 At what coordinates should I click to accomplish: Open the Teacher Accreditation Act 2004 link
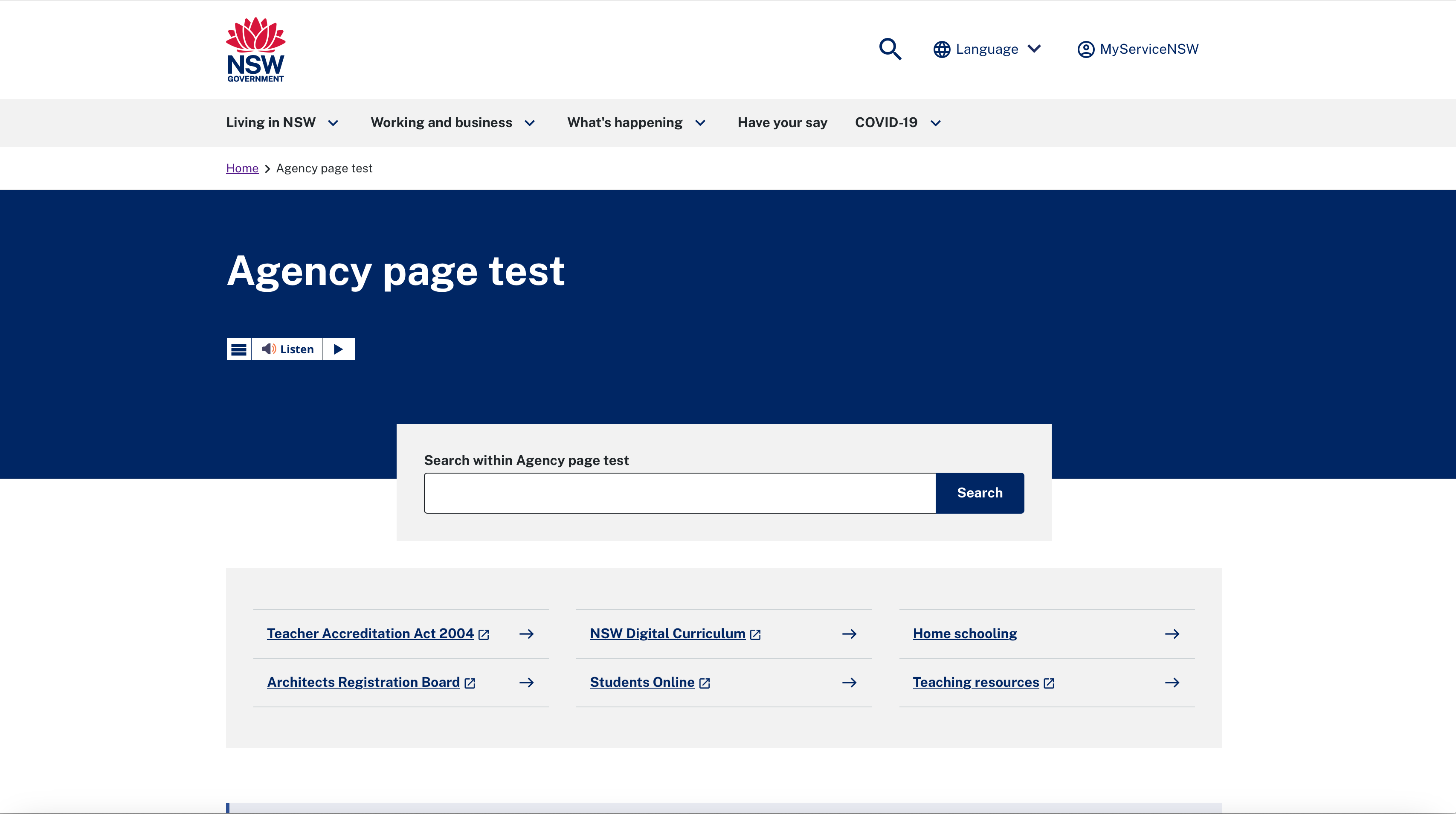point(370,634)
